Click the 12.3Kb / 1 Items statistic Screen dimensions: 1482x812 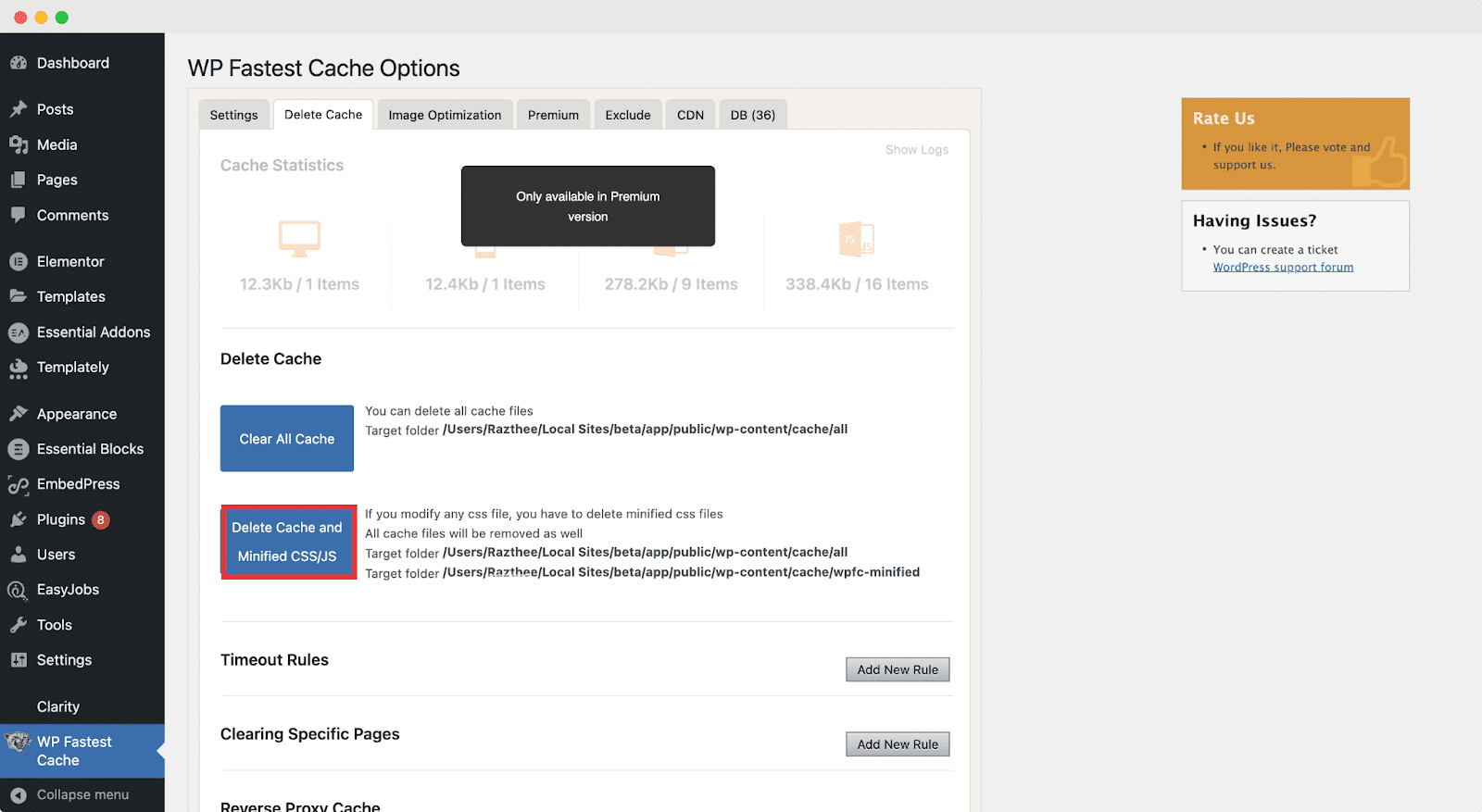tap(299, 284)
